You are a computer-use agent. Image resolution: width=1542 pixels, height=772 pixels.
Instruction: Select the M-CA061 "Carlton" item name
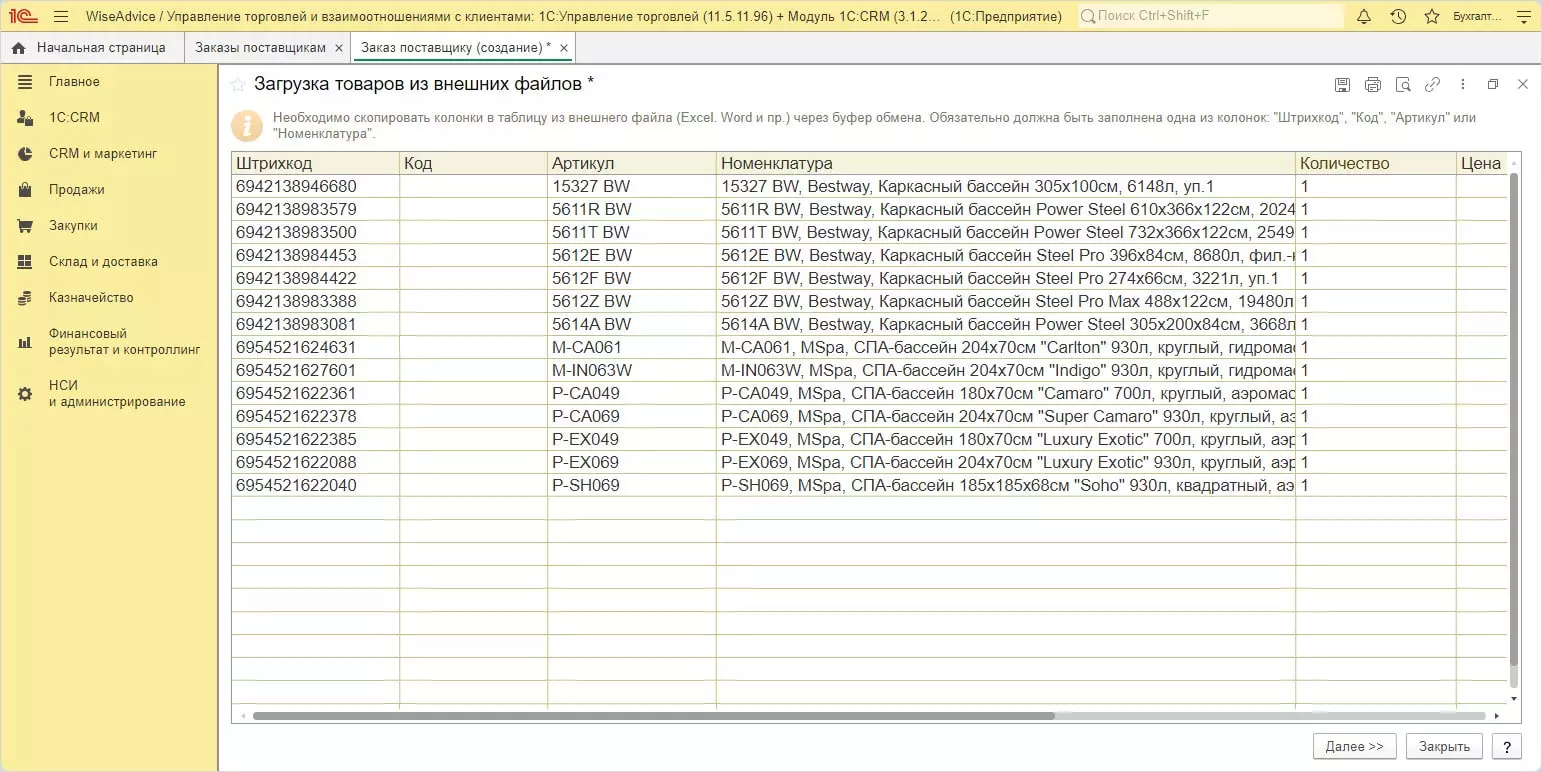(x=1006, y=347)
